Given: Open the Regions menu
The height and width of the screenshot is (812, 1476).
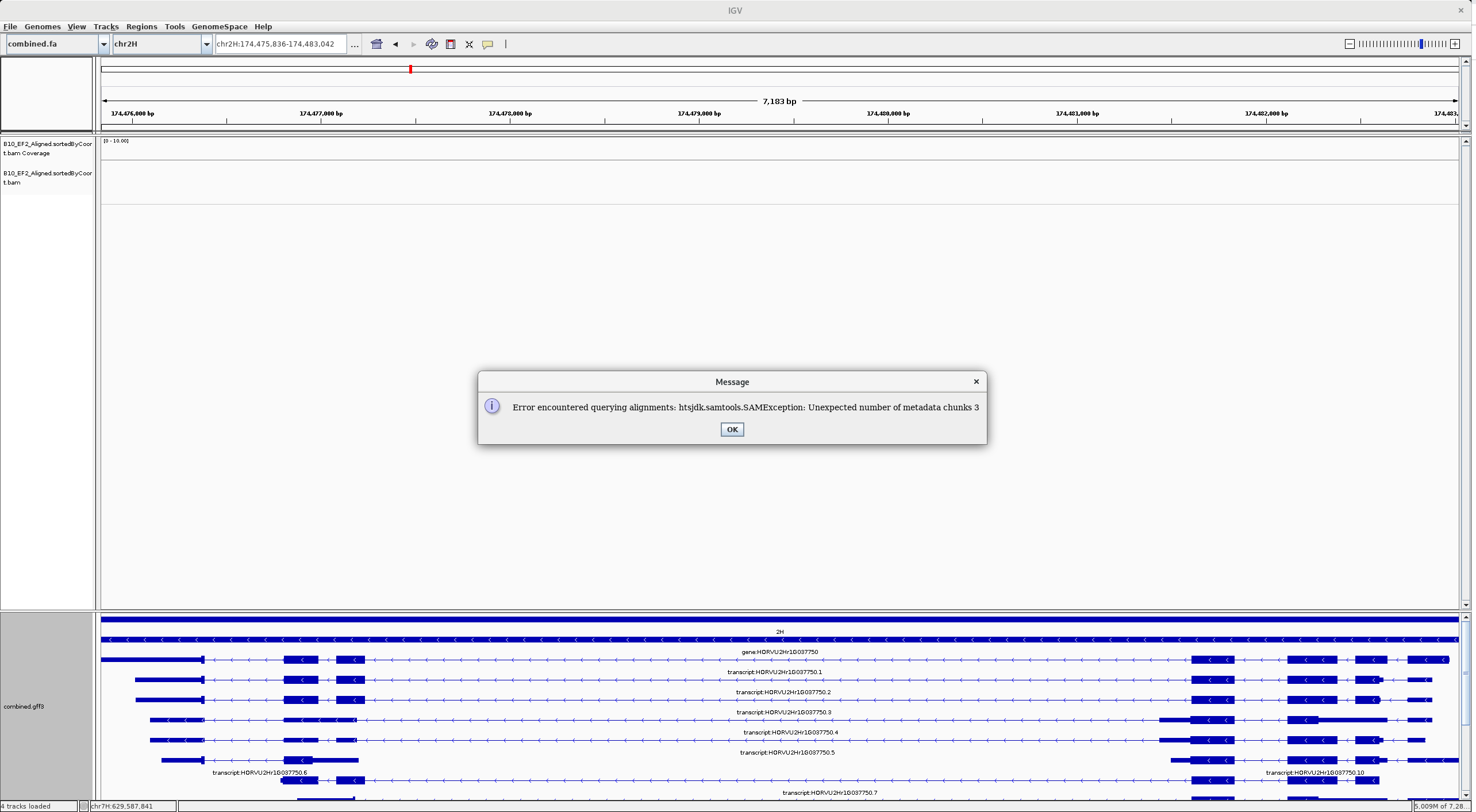Looking at the screenshot, I should coord(141,26).
